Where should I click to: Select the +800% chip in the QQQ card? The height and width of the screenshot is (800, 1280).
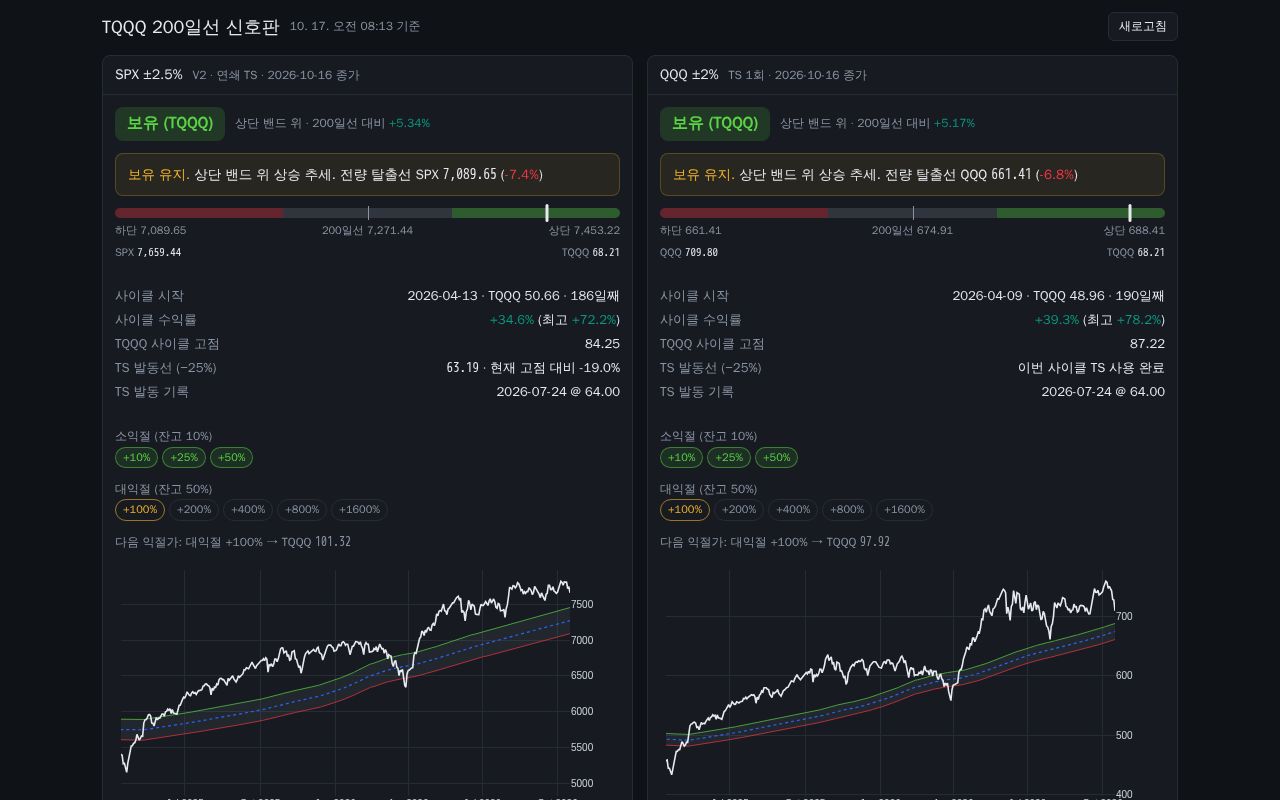[x=847, y=510]
